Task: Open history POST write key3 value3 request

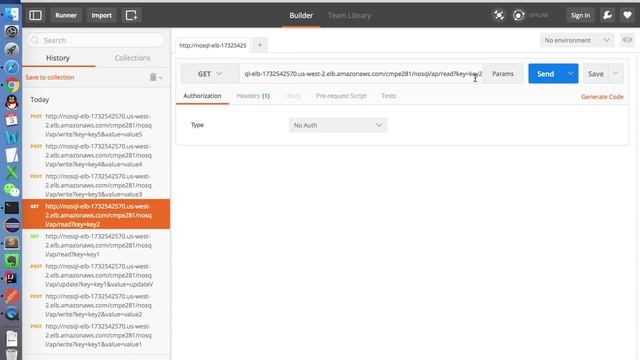Action: (x=96, y=185)
